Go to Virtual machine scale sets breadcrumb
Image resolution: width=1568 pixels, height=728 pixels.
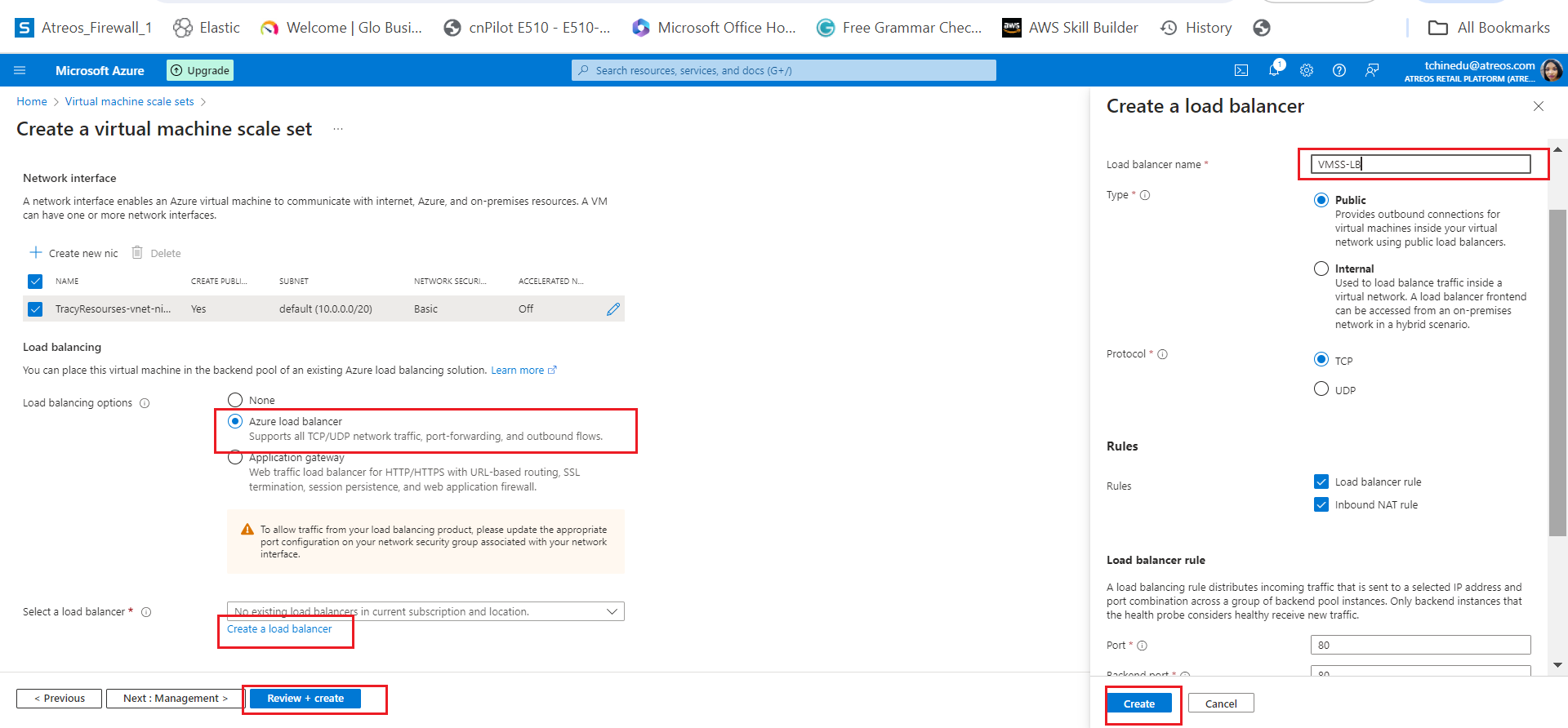(x=130, y=102)
